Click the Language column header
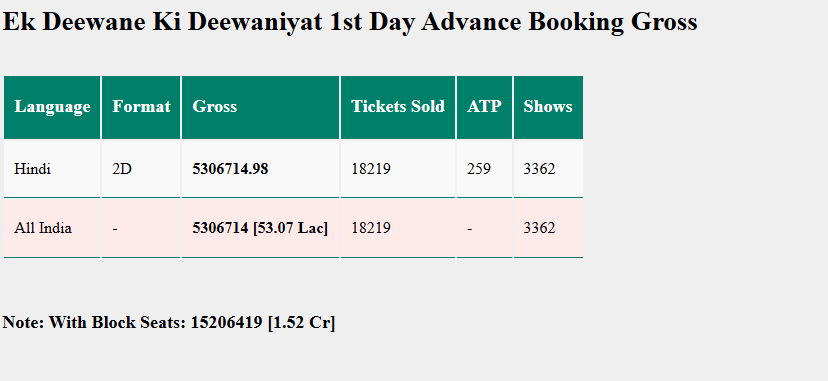This screenshot has width=828, height=381. (52, 107)
